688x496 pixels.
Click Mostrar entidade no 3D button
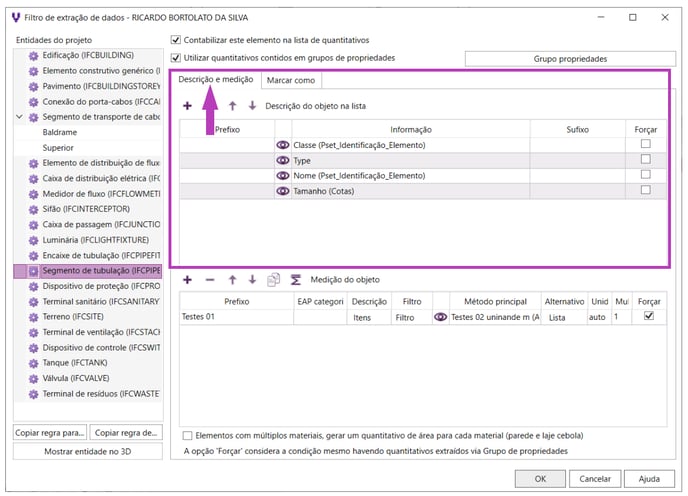88,451
